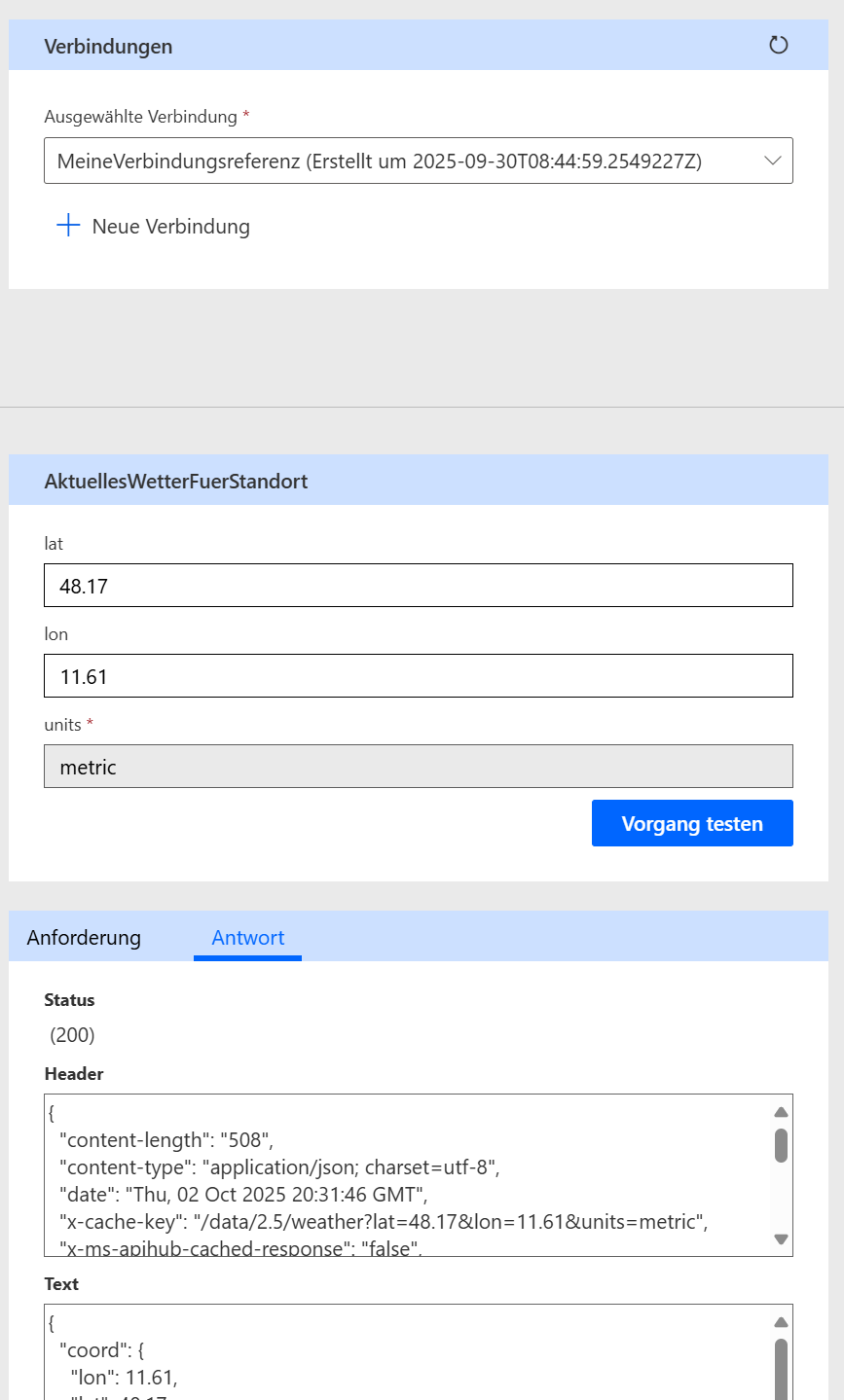Click the refresh icon in the Verbindungen header
844x1400 pixels.
tap(778, 45)
